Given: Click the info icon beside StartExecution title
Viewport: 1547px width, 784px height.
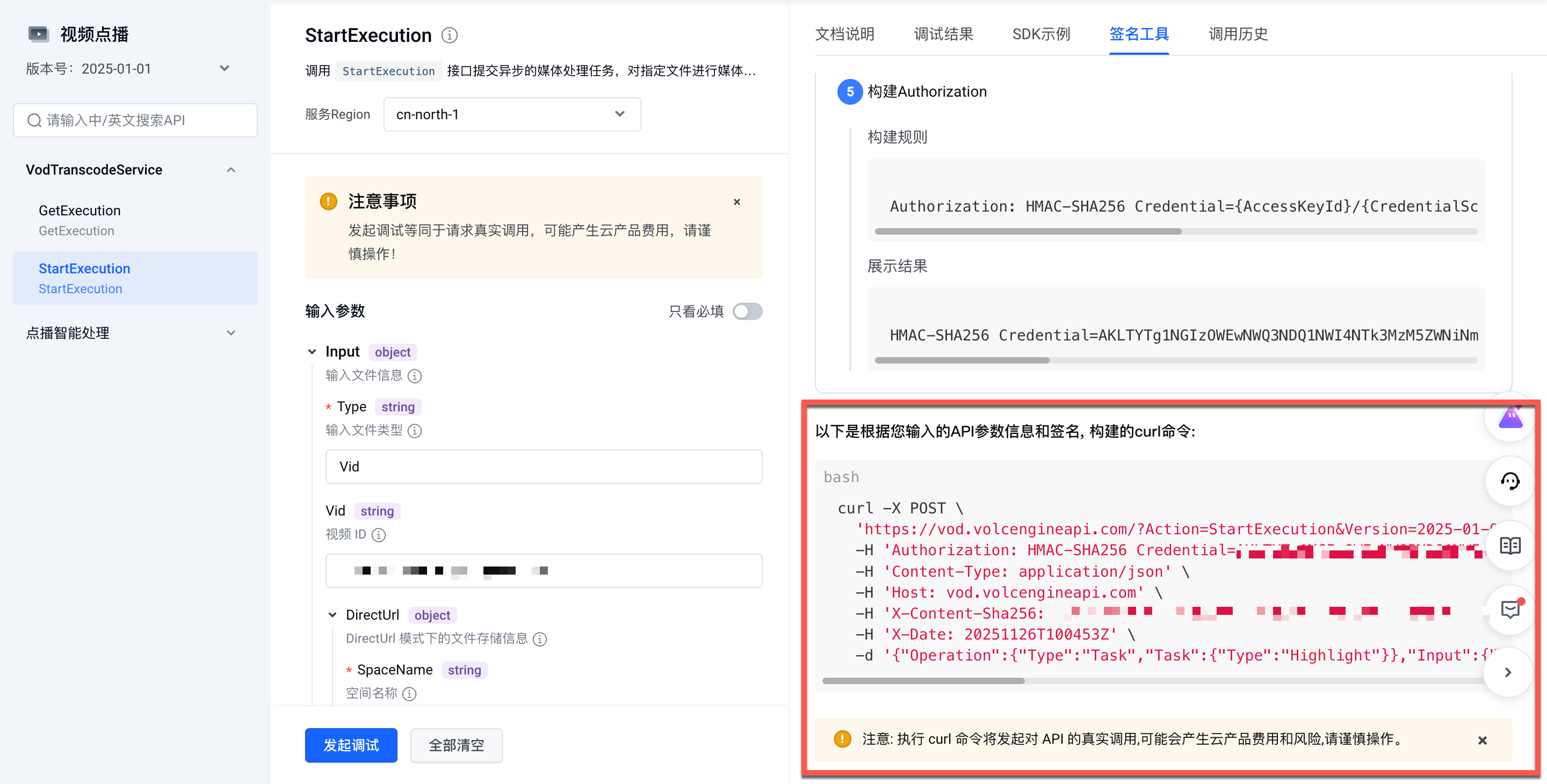Looking at the screenshot, I should pos(449,35).
